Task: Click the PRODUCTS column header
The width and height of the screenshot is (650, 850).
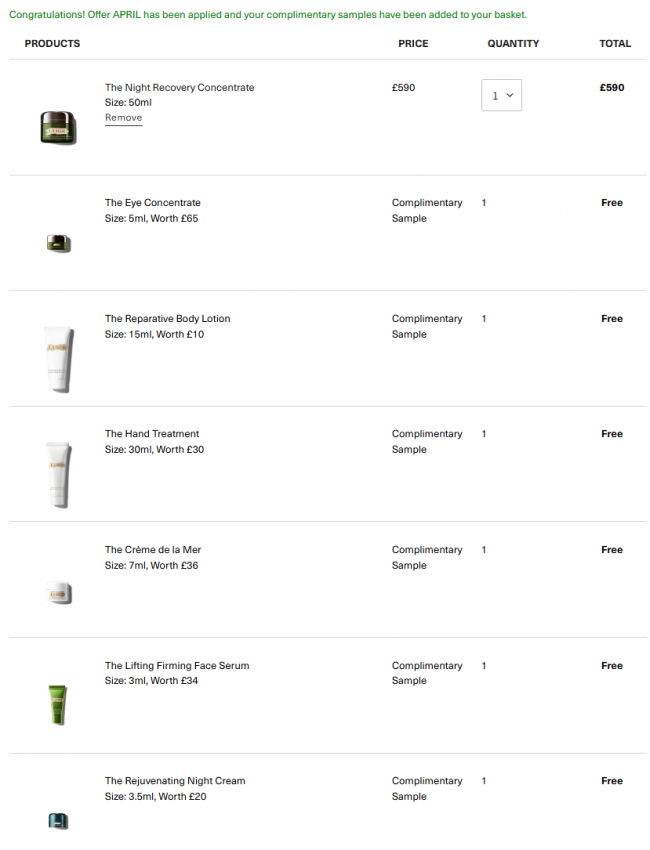Action: pos(52,43)
